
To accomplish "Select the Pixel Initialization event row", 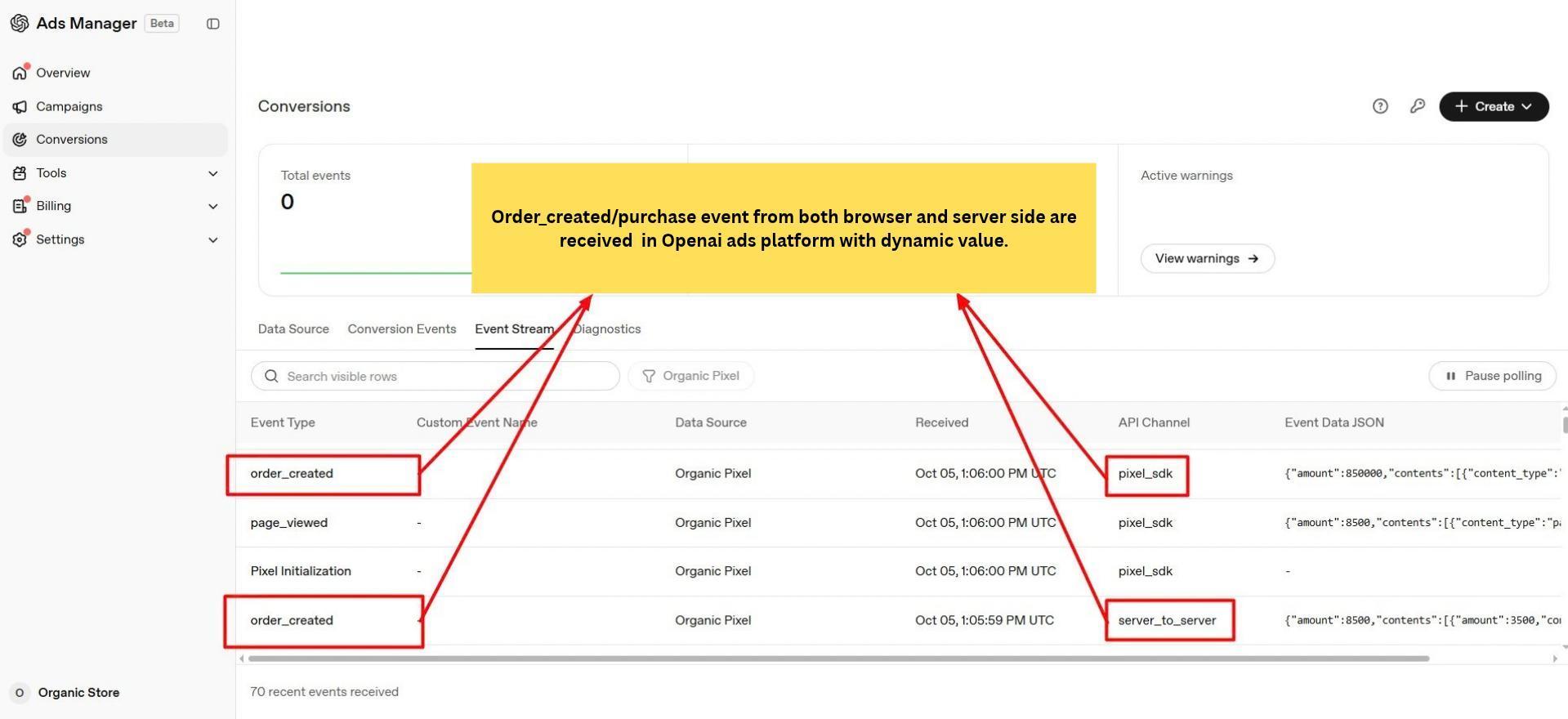I will click(x=899, y=571).
